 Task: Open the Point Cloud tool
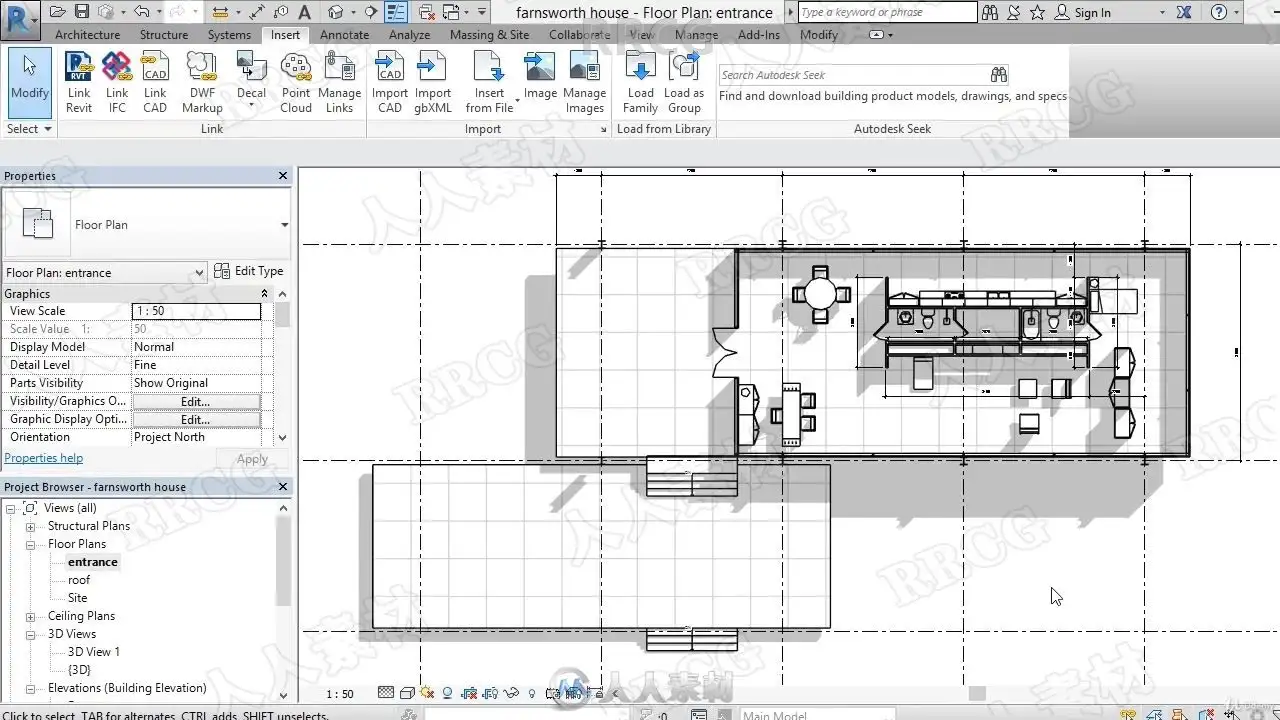click(x=296, y=83)
